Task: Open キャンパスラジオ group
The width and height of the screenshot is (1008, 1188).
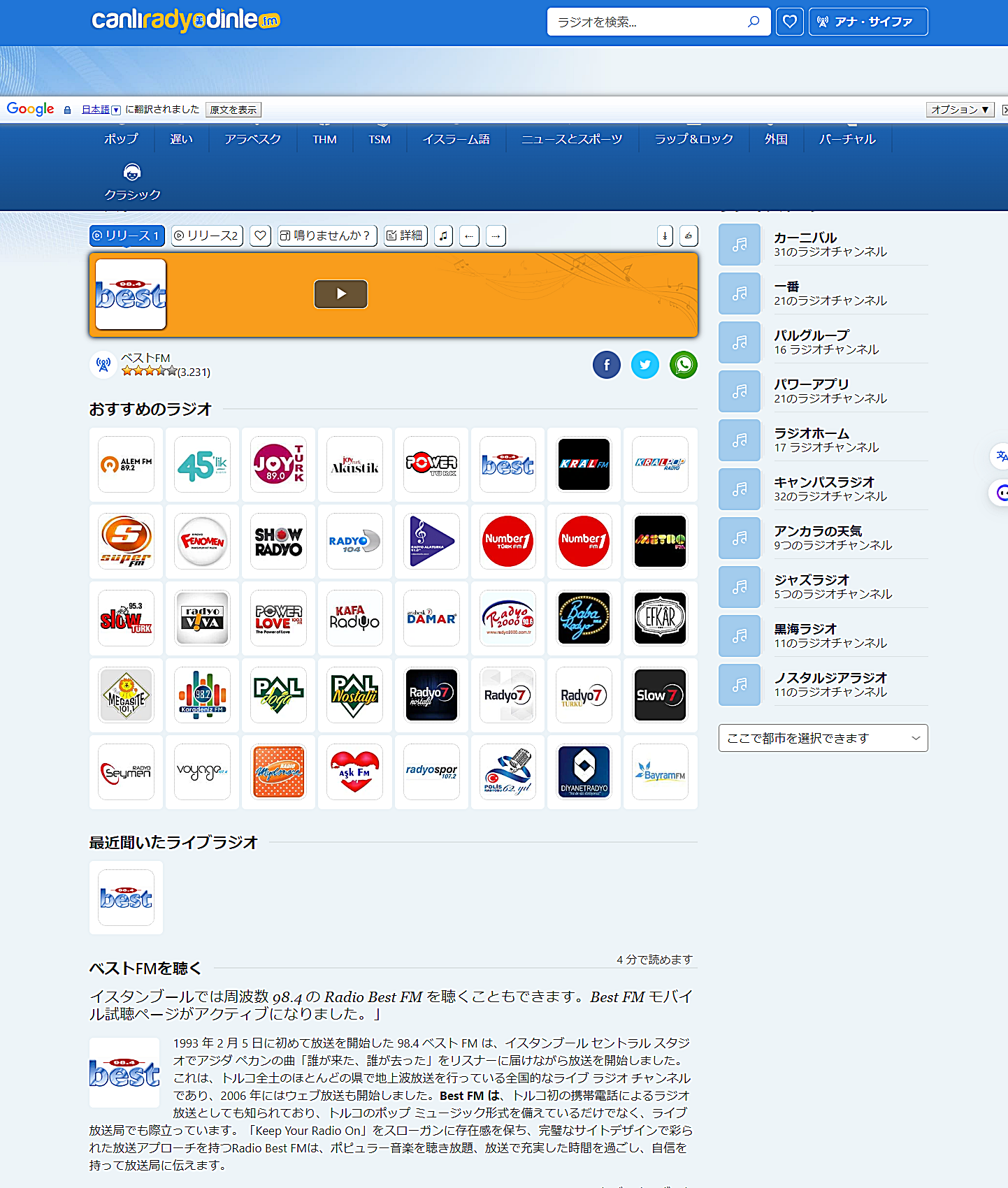Action: pyautogui.click(x=823, y=489)
